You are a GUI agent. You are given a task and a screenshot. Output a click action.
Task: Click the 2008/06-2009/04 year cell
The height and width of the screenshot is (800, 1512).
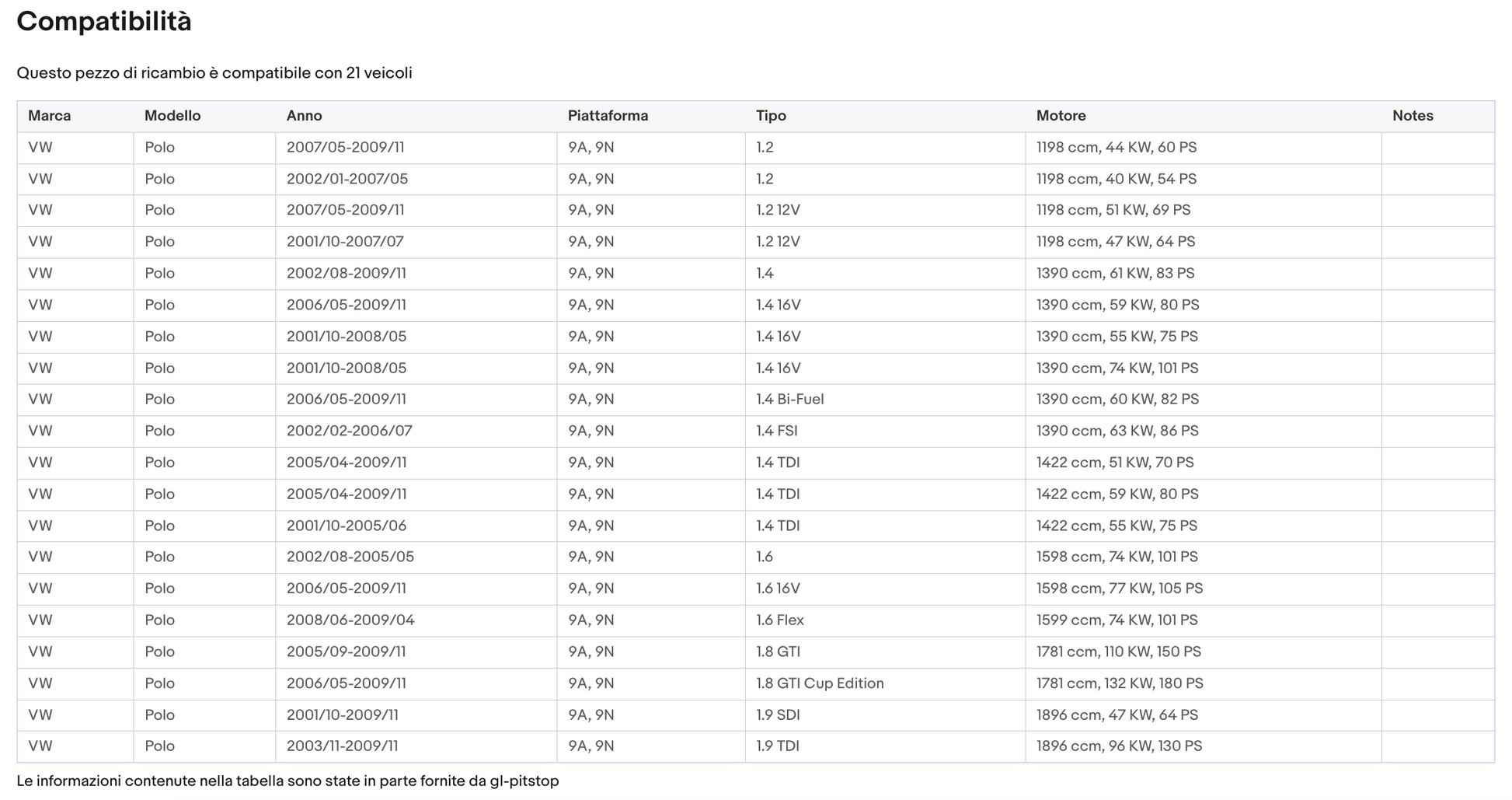pyautogui.click(x=350, y=620)
